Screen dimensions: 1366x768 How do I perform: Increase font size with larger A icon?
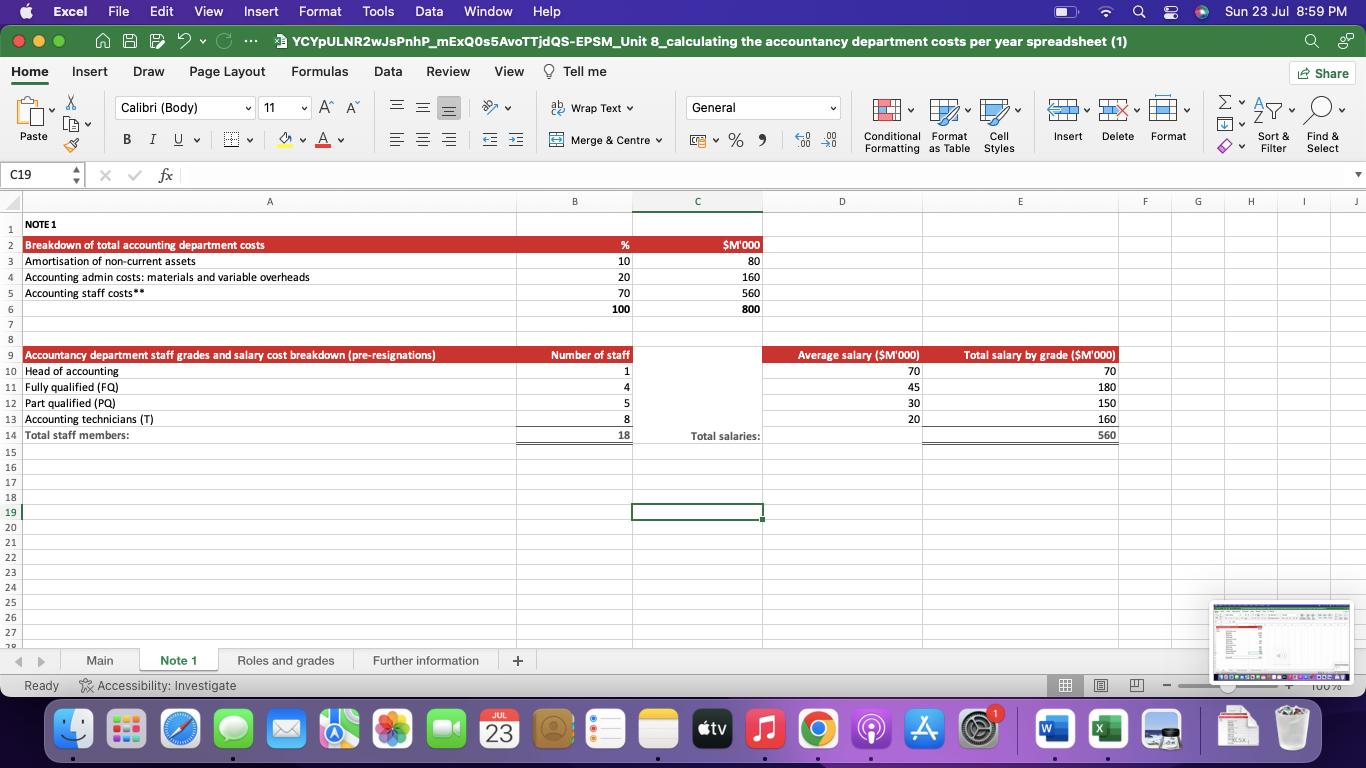click(326, 108)
